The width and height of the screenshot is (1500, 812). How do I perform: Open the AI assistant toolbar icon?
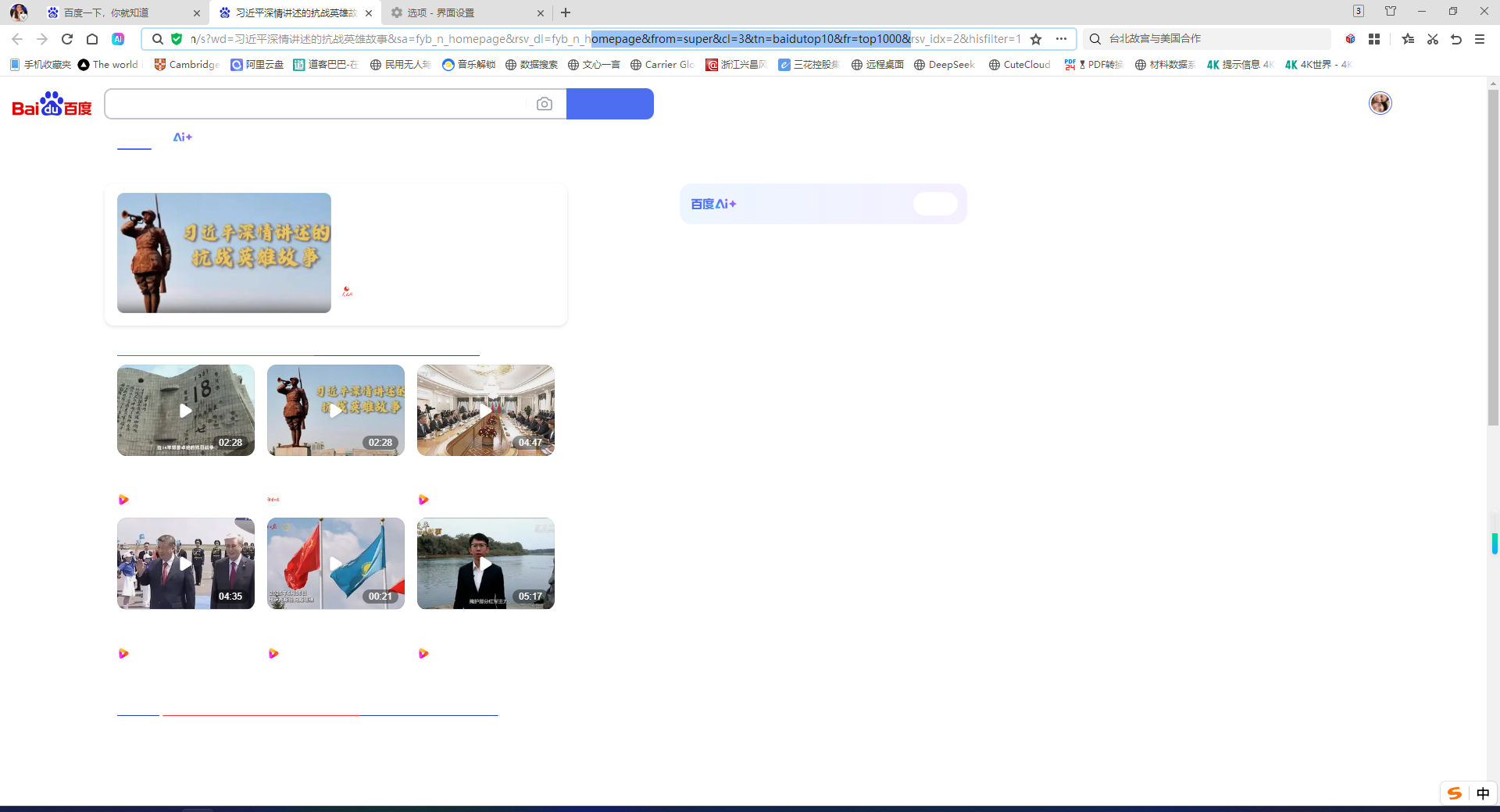point(118,39)
